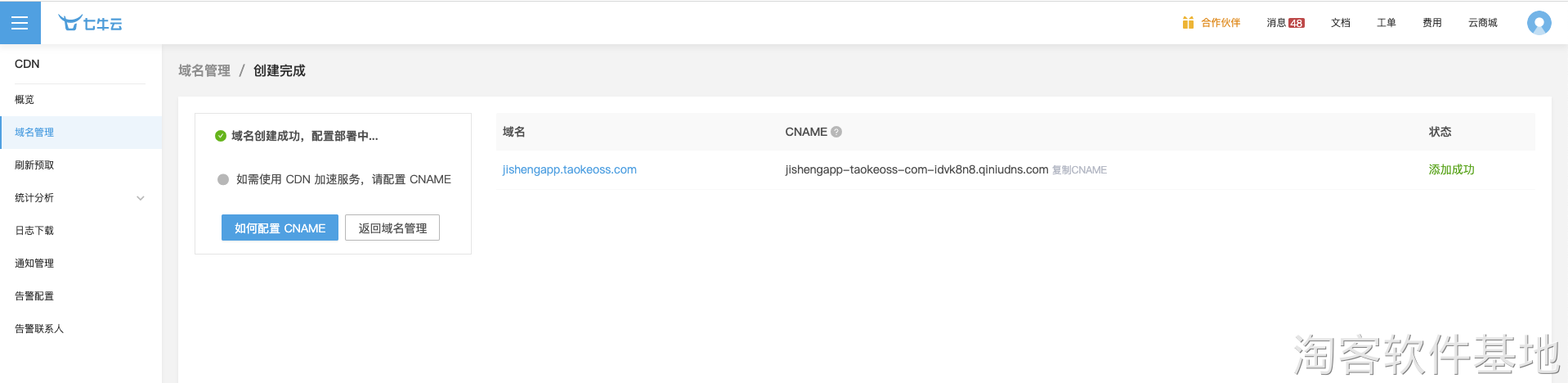Screen dimensions: 1568x383
Task: Expand the 统计分析 submenu chevron
Action: 141,198
